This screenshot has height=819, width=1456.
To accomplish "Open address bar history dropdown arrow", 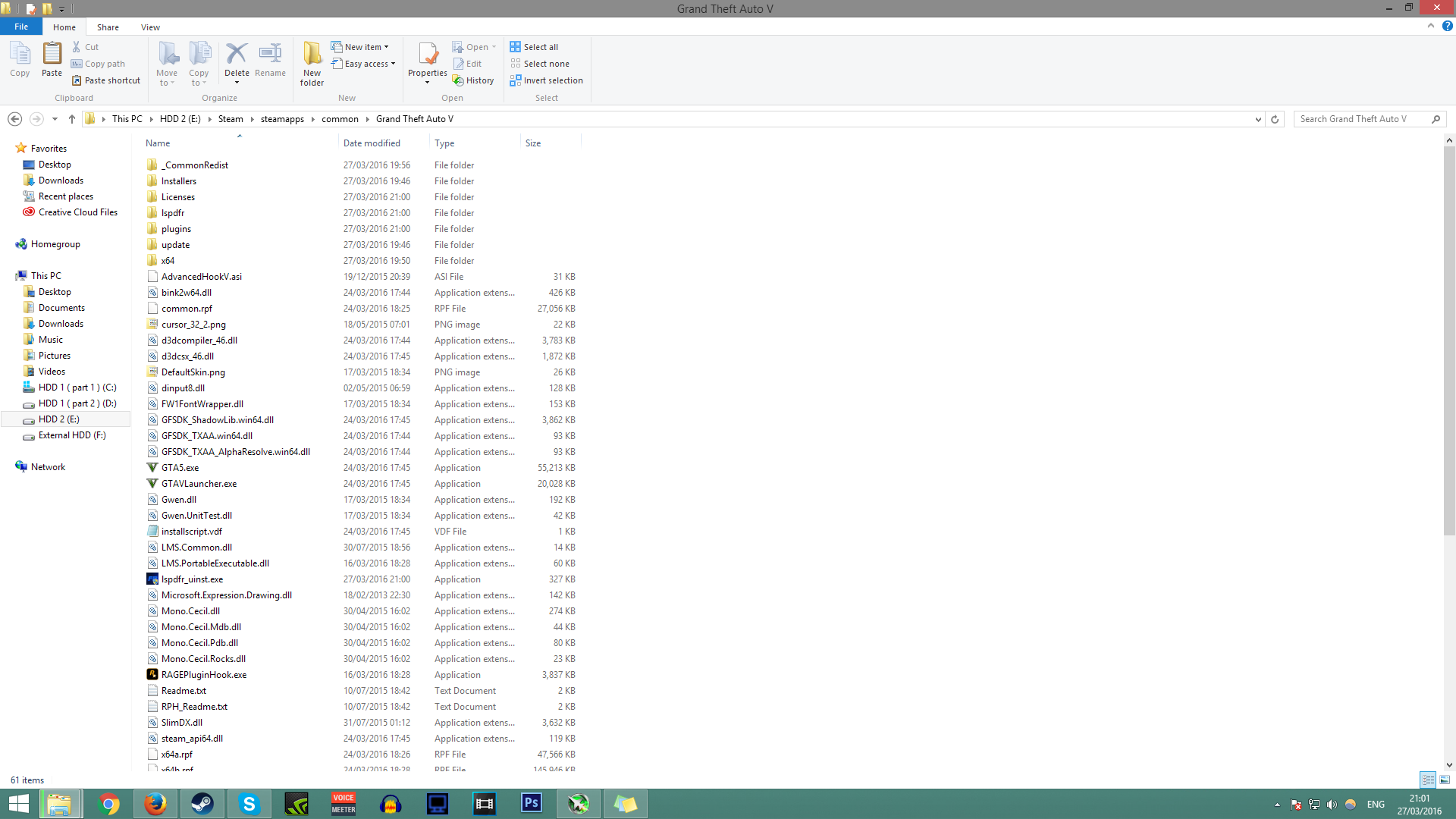I will point(1258,119).
